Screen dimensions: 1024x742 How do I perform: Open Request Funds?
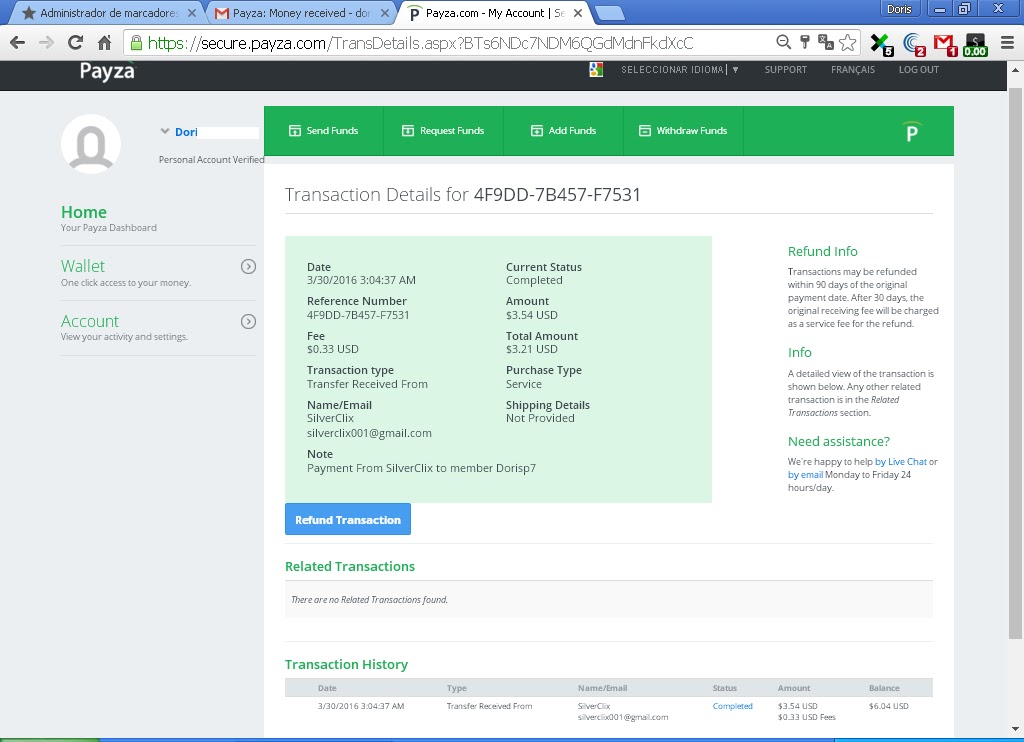point(443,131)
